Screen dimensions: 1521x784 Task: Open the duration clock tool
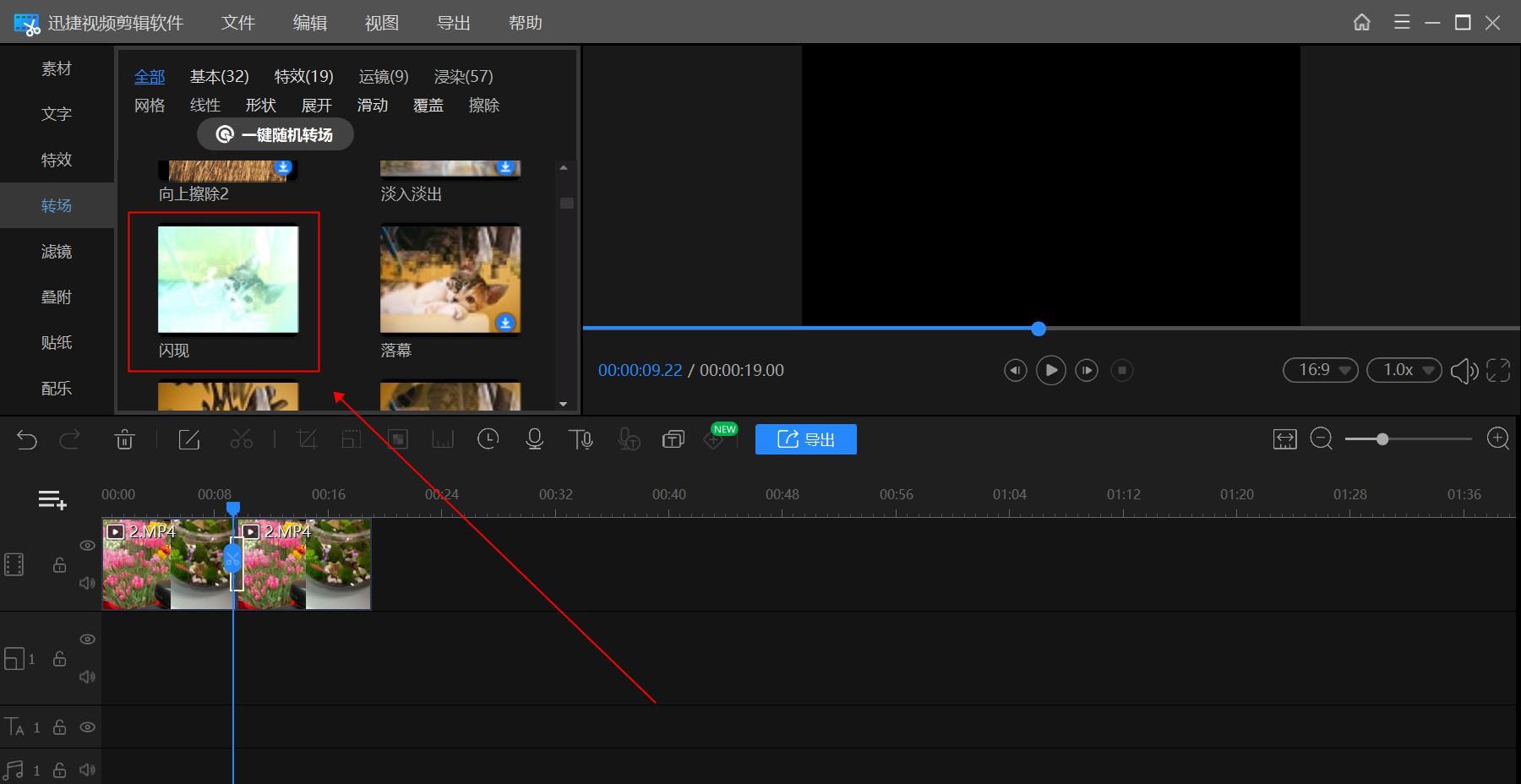488,438
